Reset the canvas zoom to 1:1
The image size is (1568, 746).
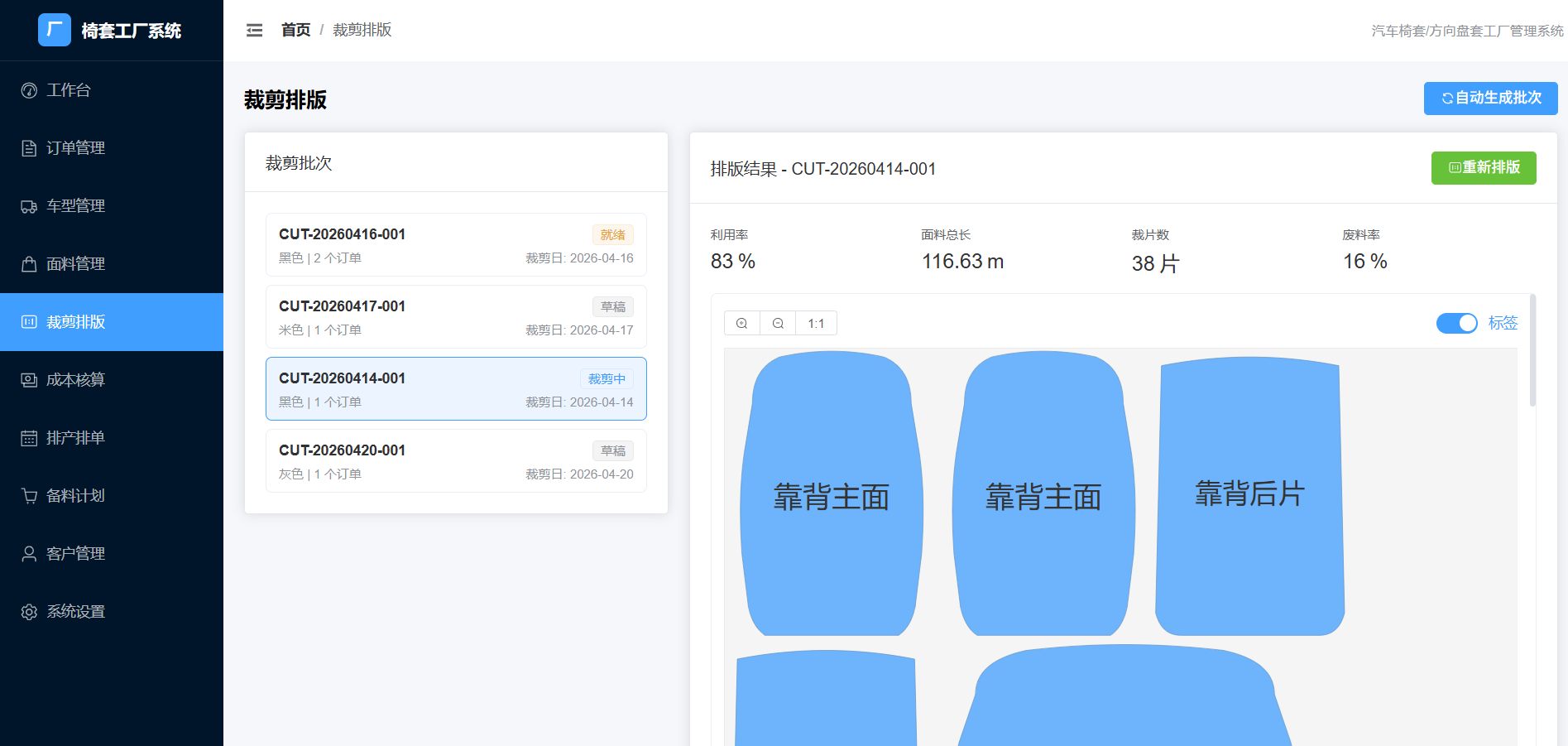point(816,323)
